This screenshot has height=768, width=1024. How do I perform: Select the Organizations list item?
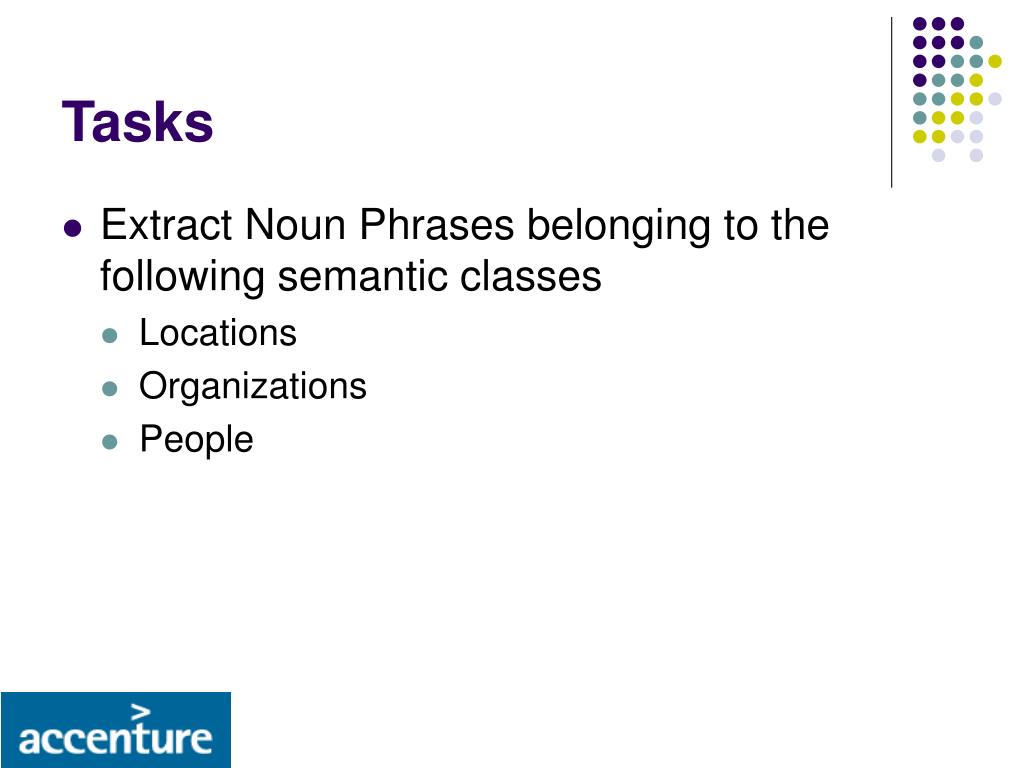(253, 387)
